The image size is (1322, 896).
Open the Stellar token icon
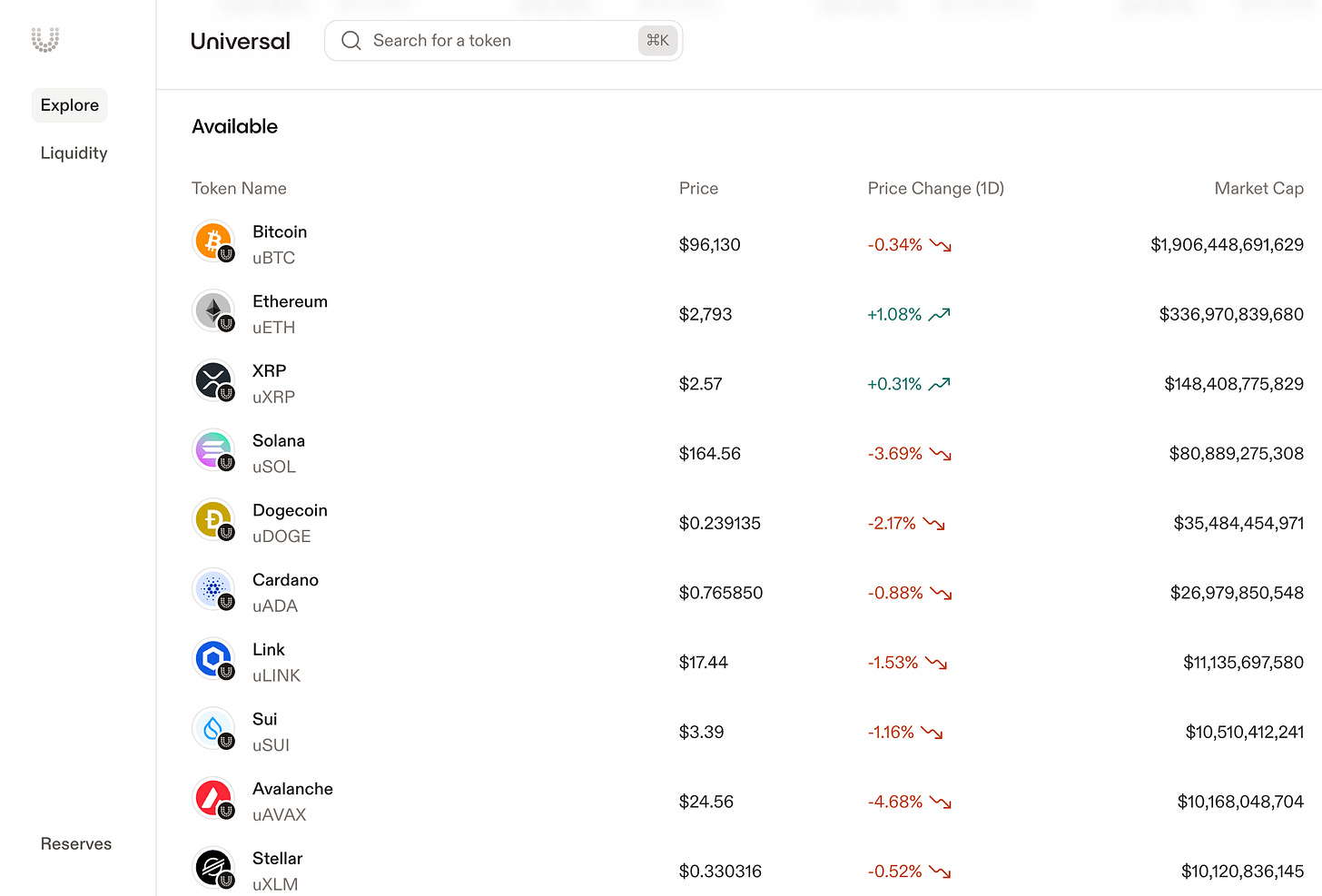click(x=214, y=869)
